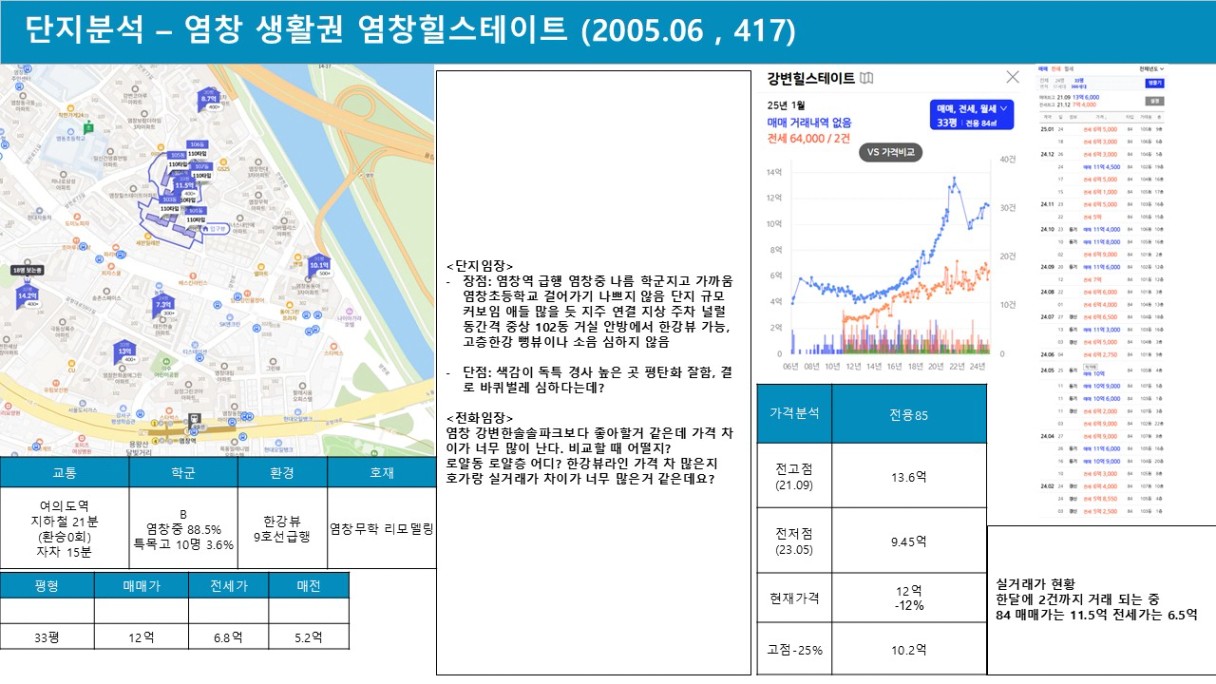Click the 10.1억 price marker on the map
Image resolution: width=1216 pixels, height=684 pixels.
click(319, 266)
